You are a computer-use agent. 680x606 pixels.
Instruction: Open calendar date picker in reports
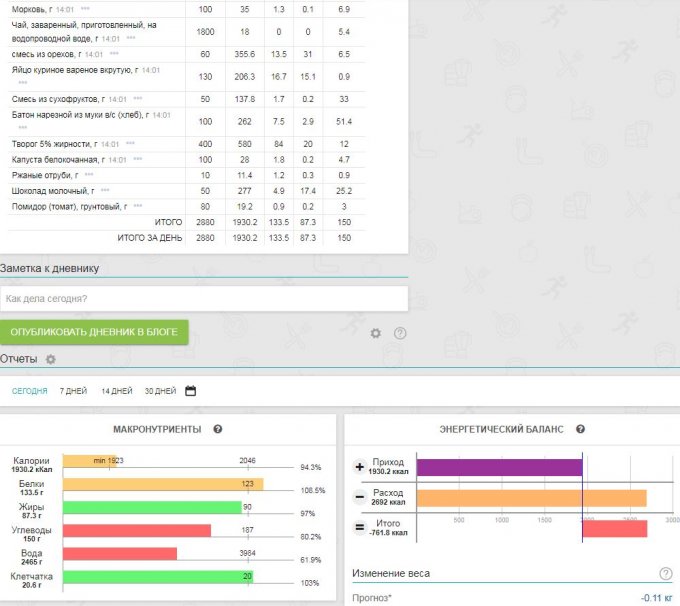tap(191, 391)
